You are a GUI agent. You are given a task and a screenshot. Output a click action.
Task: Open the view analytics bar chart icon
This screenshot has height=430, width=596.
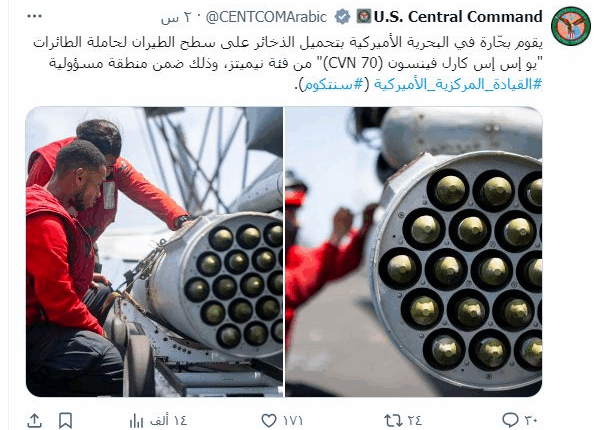tap(136, 420)
